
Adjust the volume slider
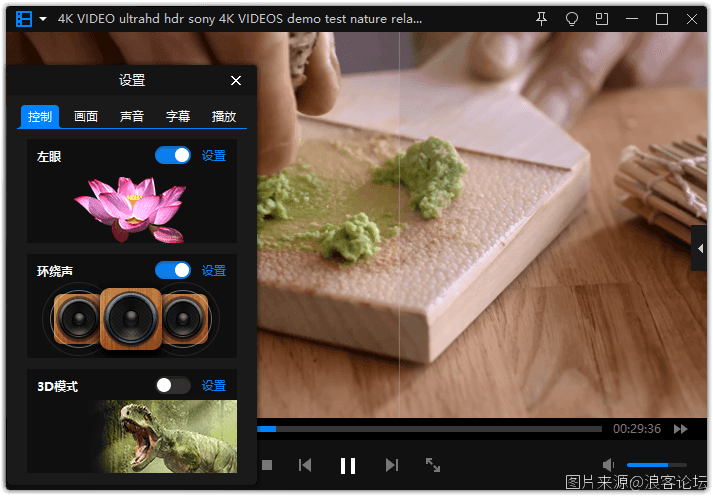tap(657, 465)
